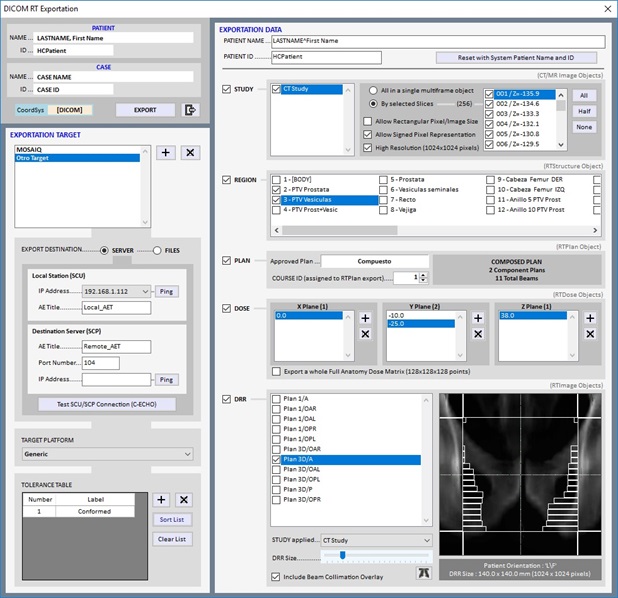This screenshot has height=598, width=618.
Task: Delete the selected Y Plane dose value
Action: coord(478,333)
